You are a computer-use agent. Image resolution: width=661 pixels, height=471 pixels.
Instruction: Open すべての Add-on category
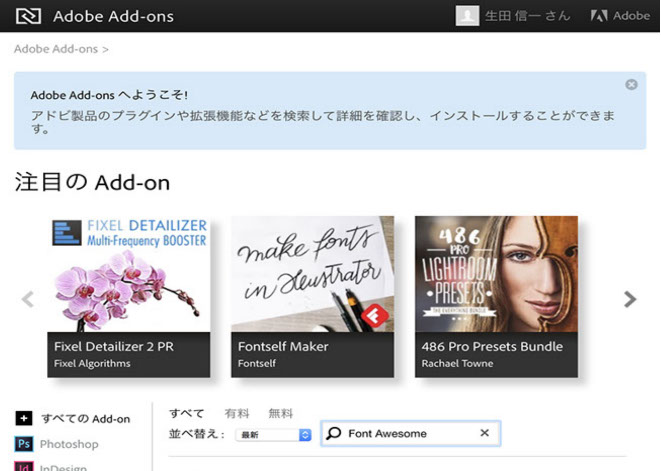86,419
